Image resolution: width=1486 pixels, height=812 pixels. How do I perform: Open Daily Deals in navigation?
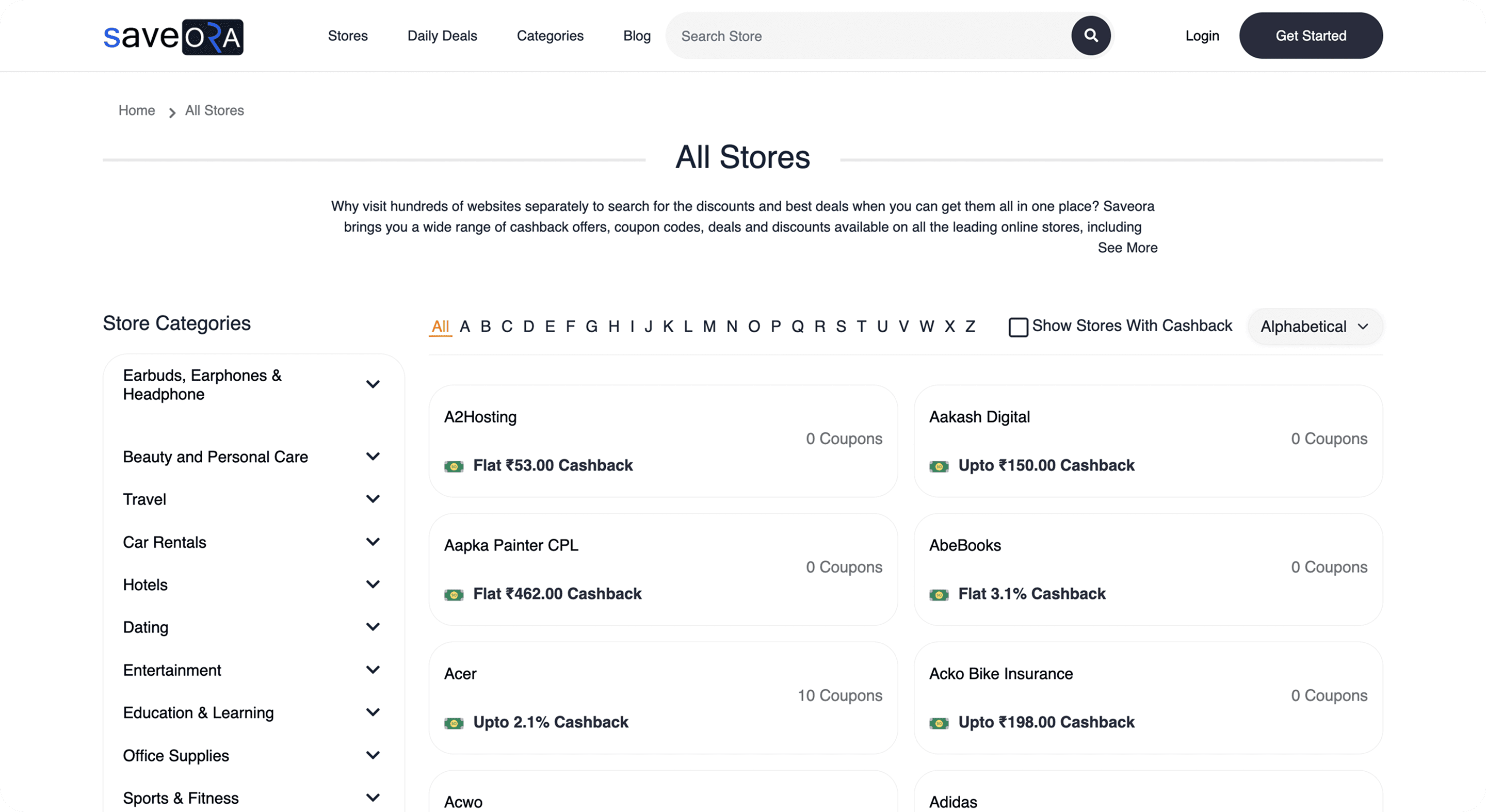pos(442,36)
